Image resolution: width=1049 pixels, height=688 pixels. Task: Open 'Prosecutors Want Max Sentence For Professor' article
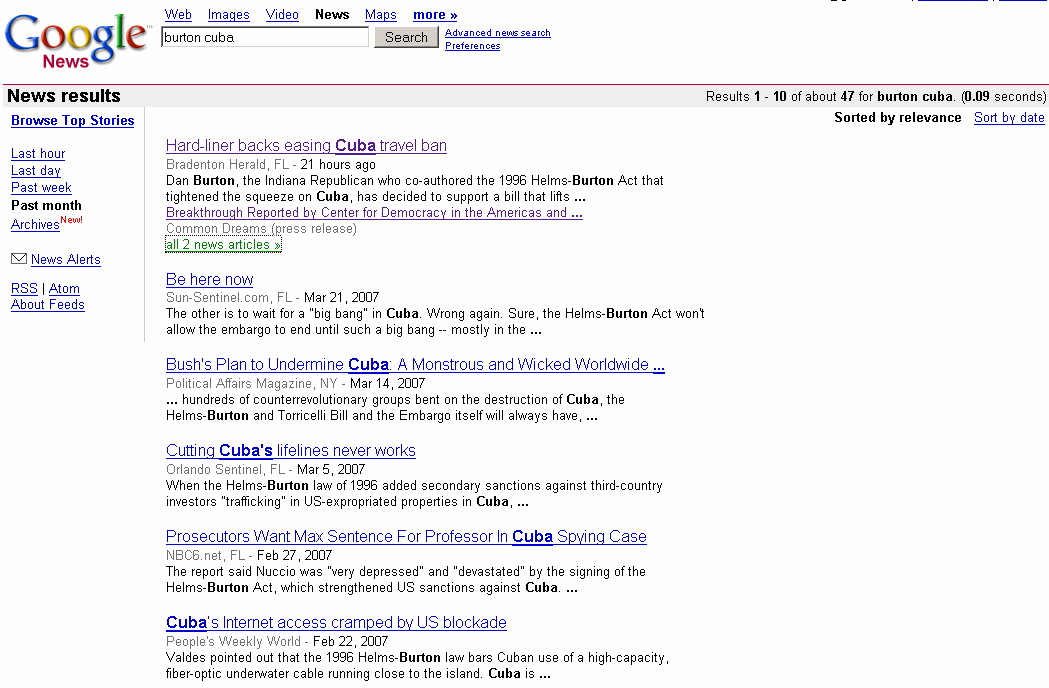point(406,536)
